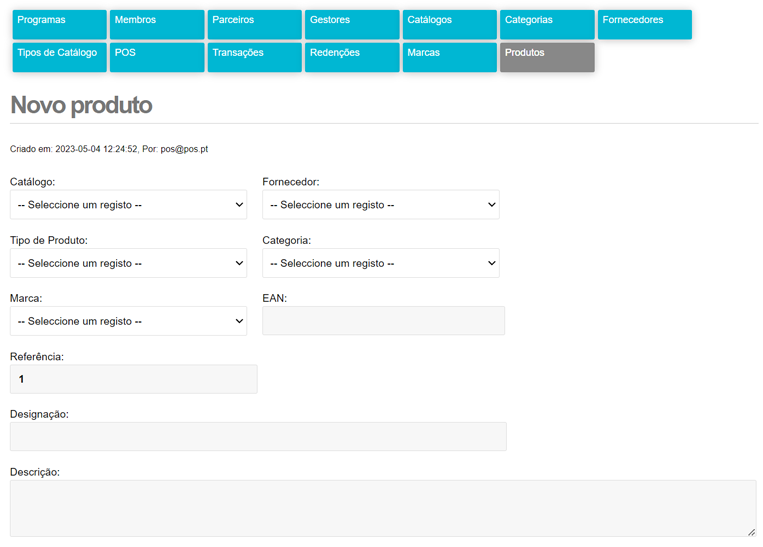The image size is (763, 547).
Task: Expand the Catálogo dropdown
Action: tap(128, 205)
